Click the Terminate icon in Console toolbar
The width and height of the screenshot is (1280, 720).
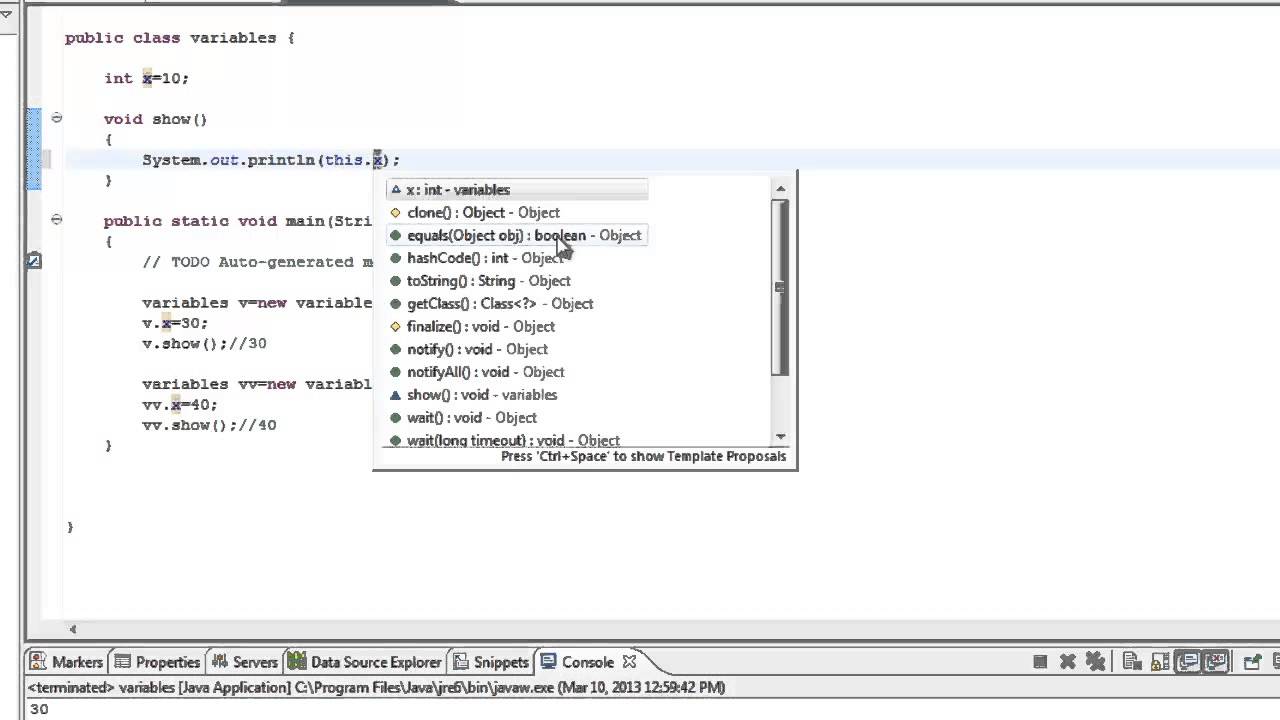coord(1040,662)
